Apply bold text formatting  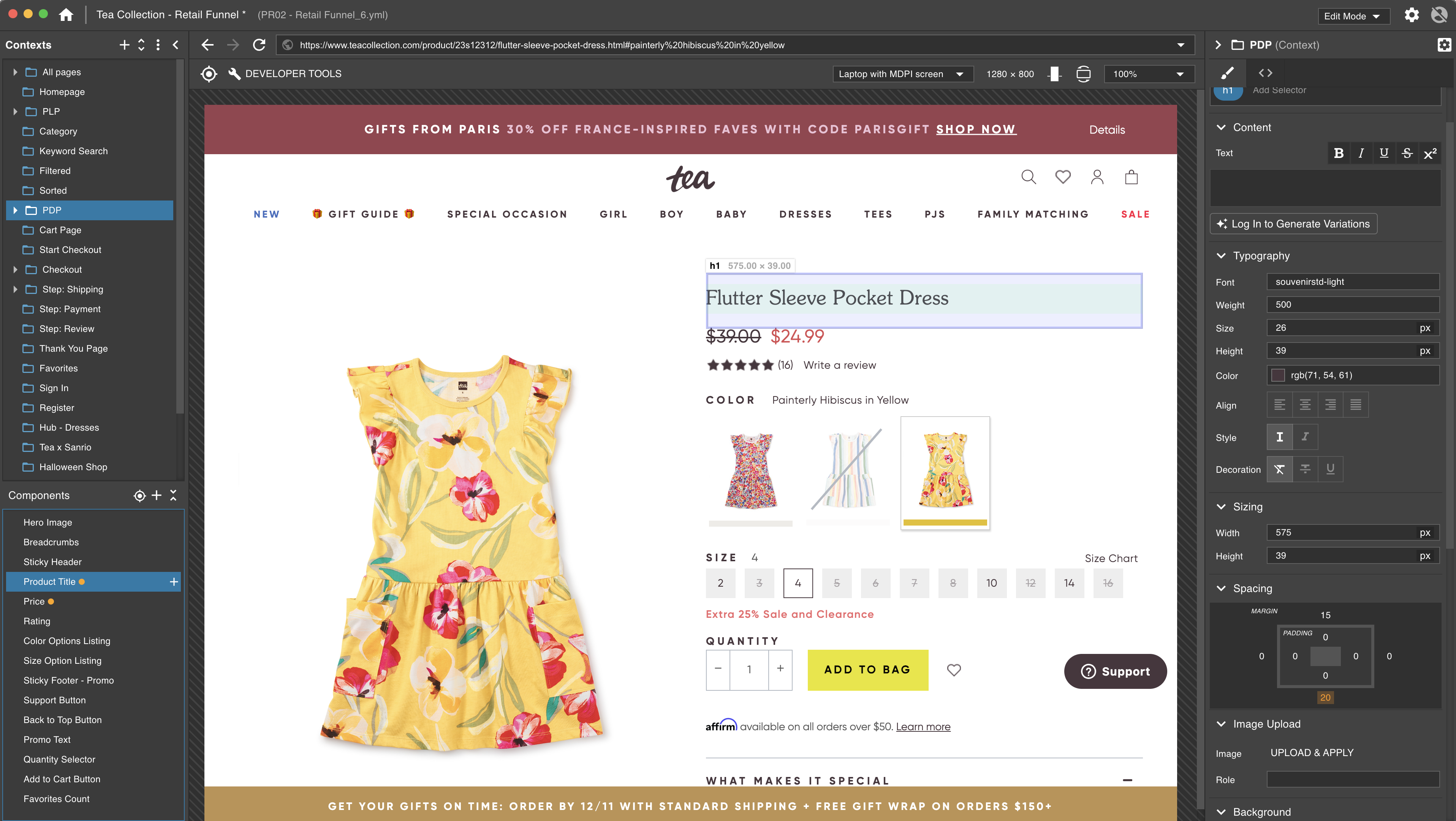click(x=1339, y=153)
